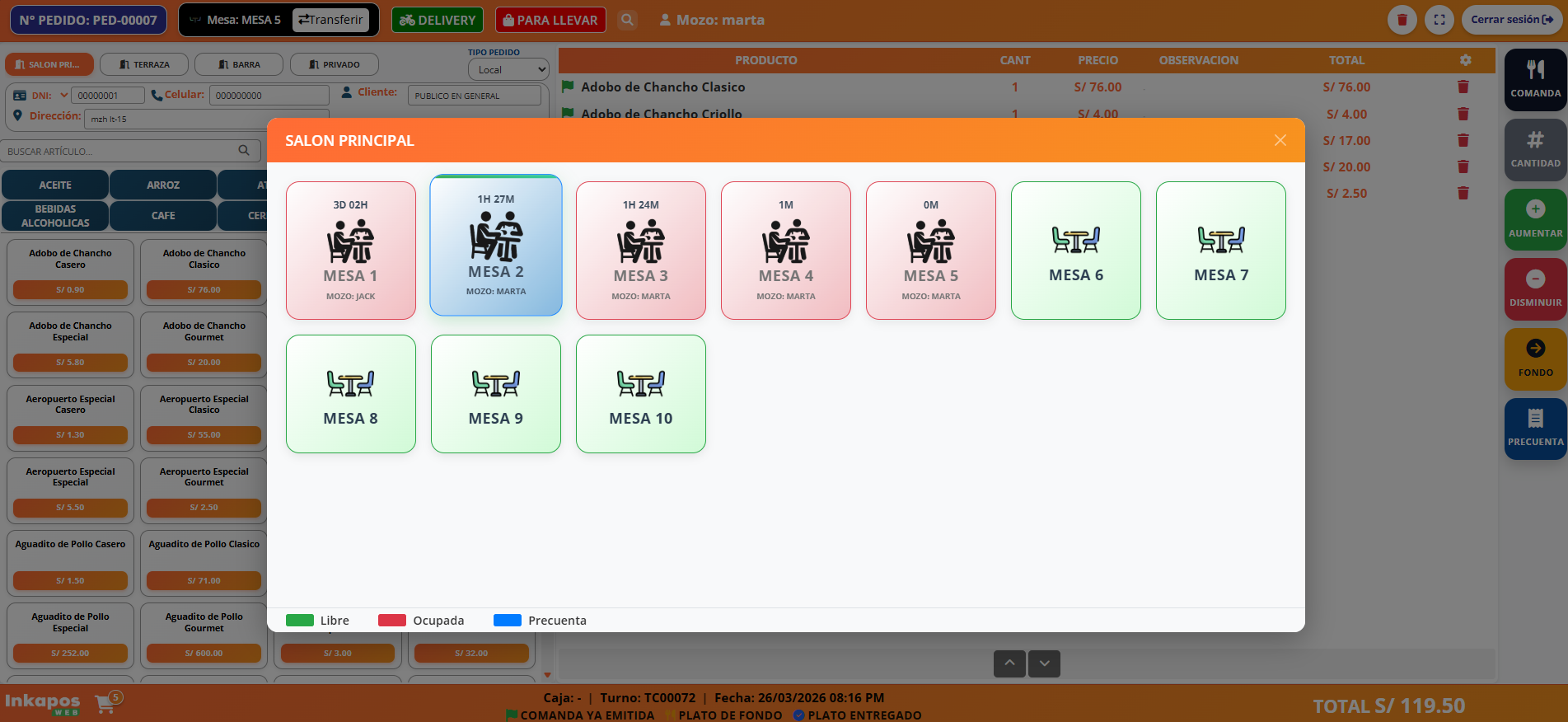The image size is (1568, 722).
Task: Click the search magnifier icon in top bar
Action: [x=627, y=20]
